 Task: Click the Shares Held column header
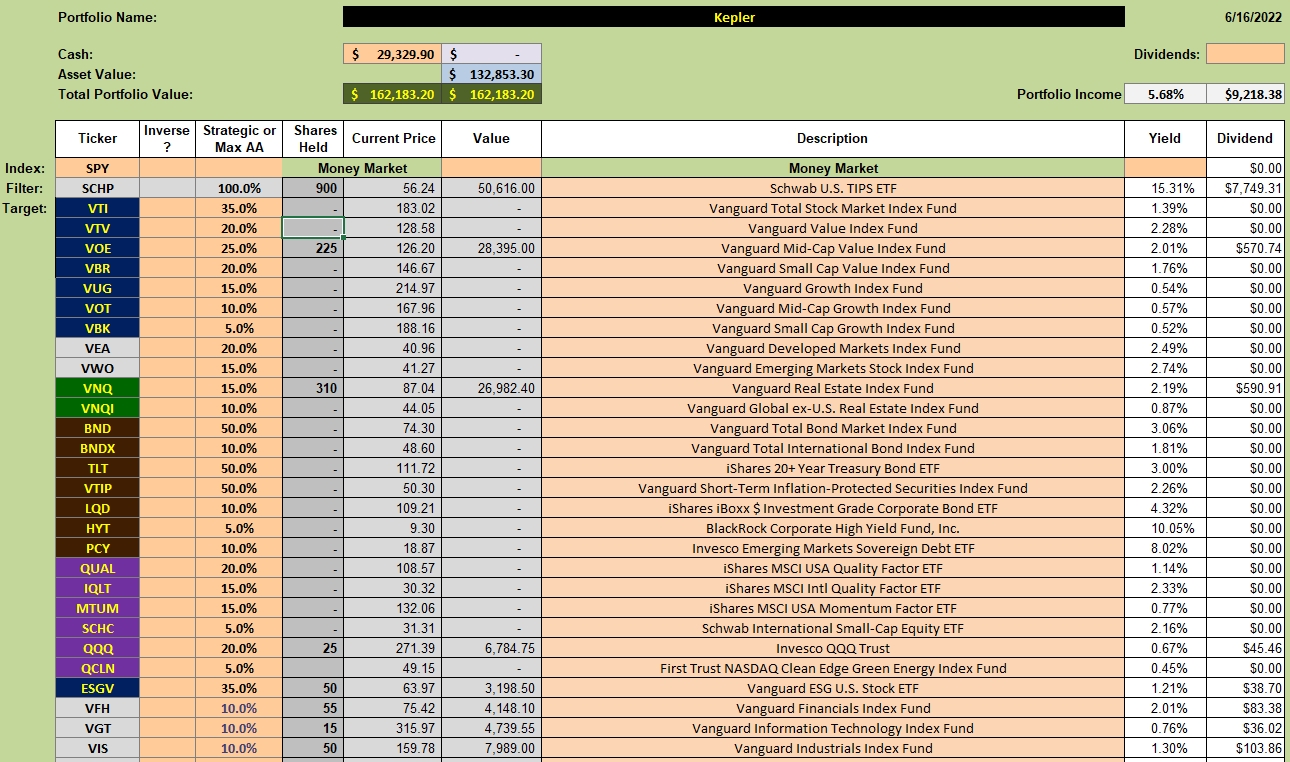point(312,139)
